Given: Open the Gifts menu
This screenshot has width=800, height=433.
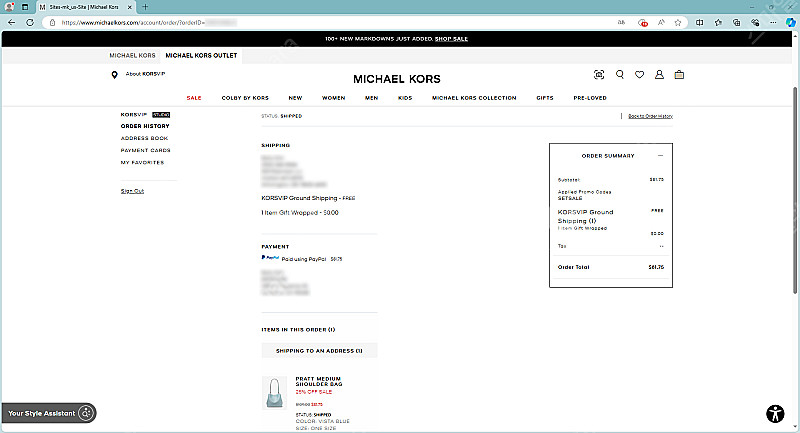Looking at the screenshot, I should 545,98.
